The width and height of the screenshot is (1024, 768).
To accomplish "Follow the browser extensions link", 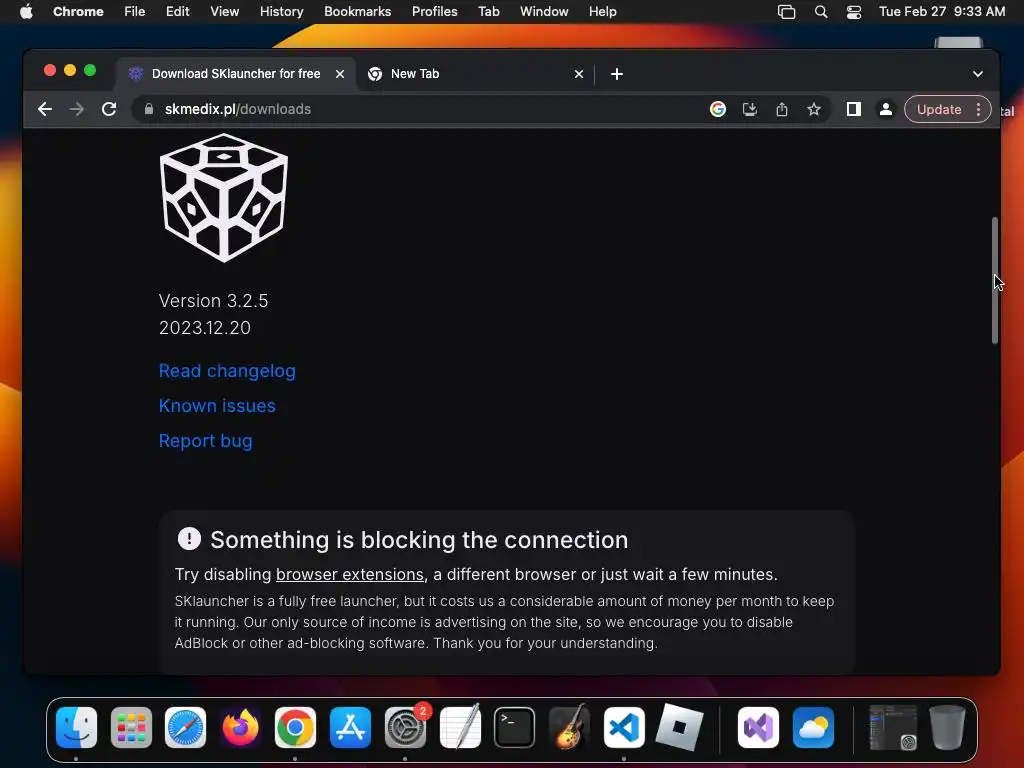I will click(x=350, y=574).
